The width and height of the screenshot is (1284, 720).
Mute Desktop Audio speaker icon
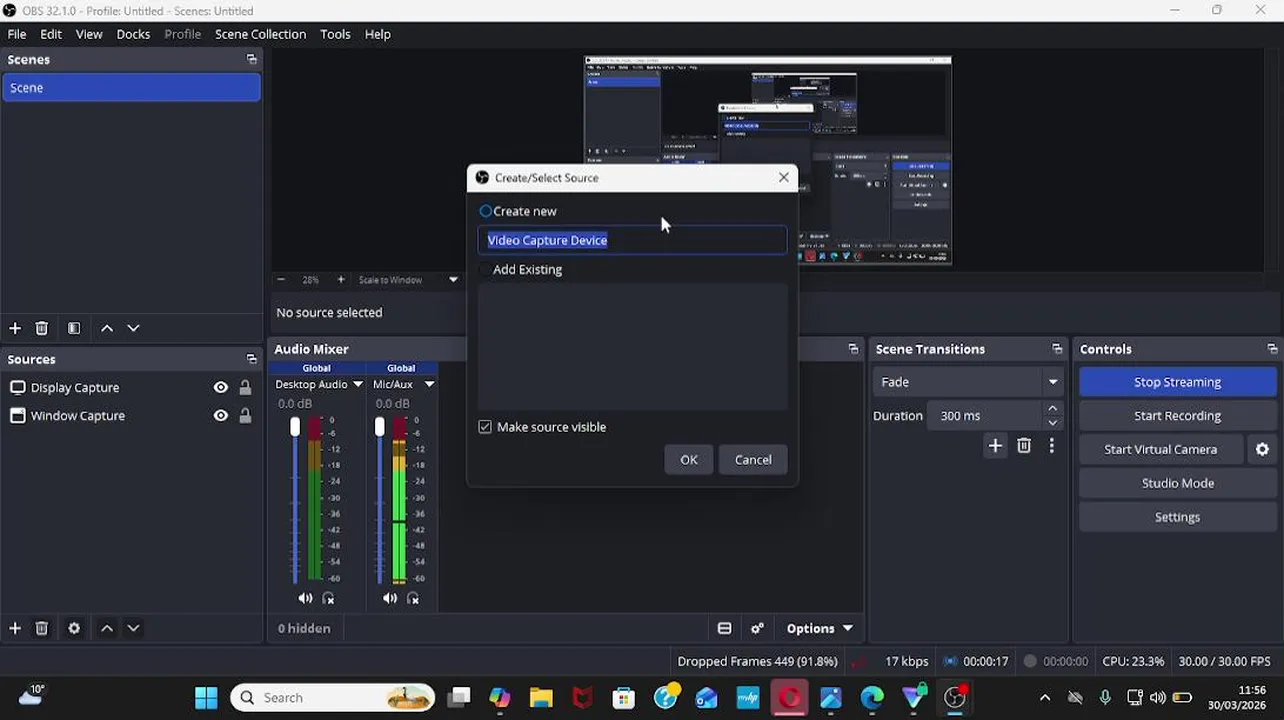[x=305, y=598]
